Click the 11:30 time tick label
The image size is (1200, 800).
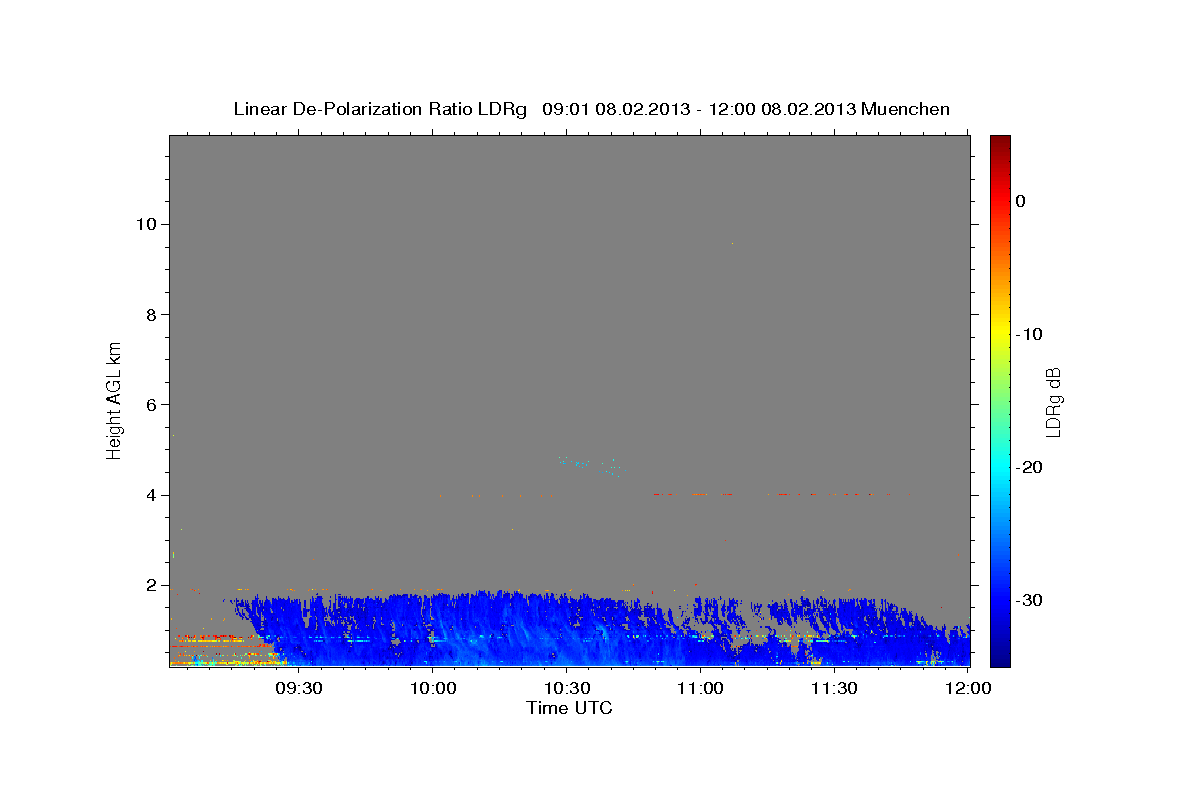point(833,689)
